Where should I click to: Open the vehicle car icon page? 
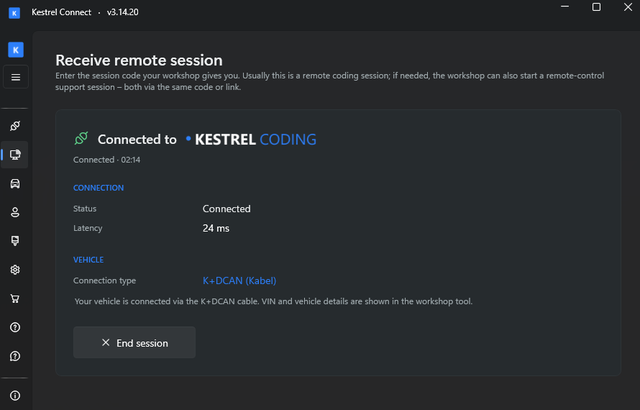[15, 184]
